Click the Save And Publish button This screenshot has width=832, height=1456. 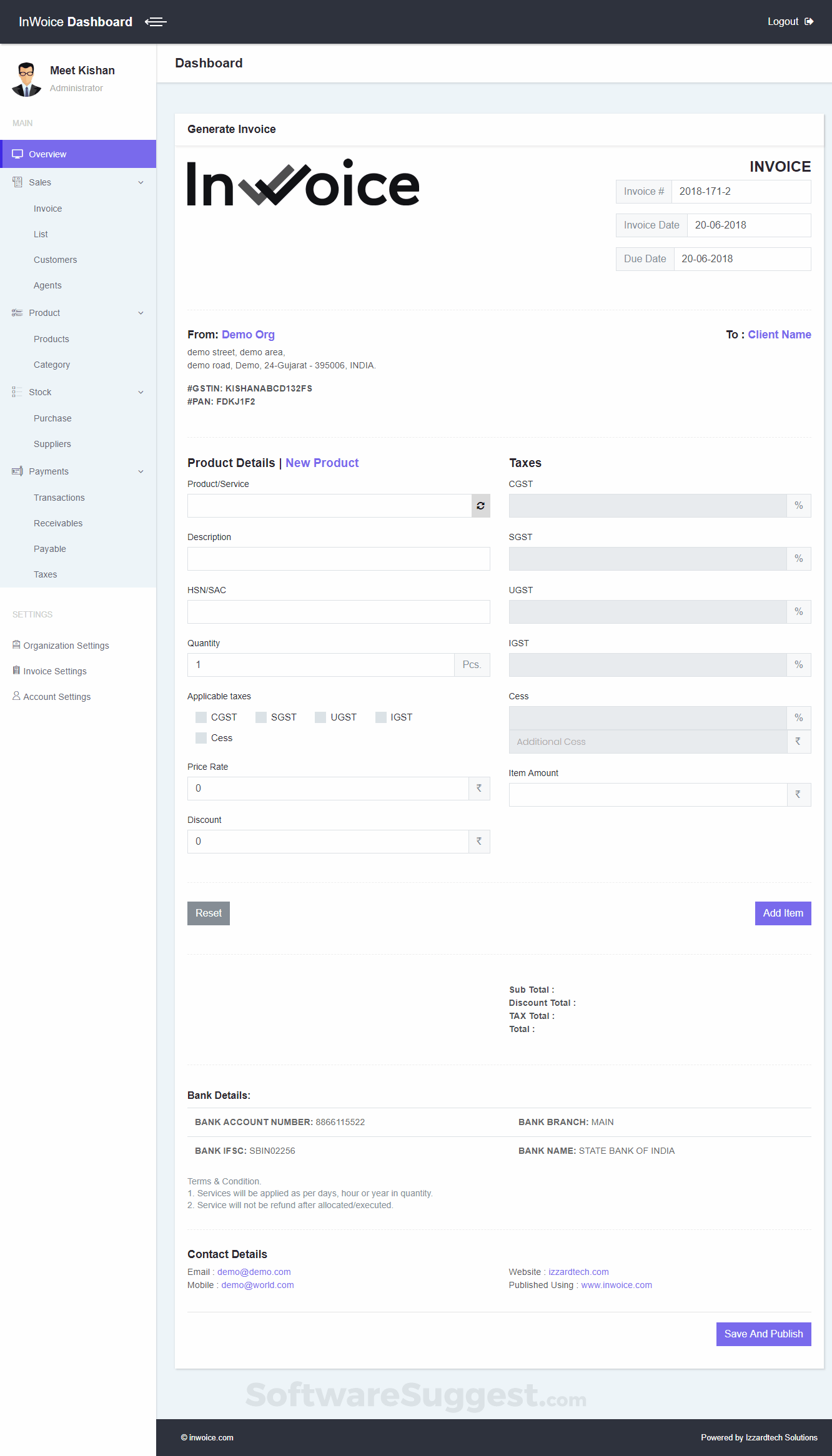coord(763,1334)
